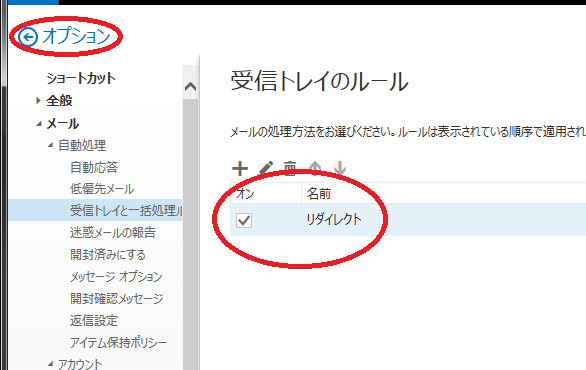Open 低優先メール settings
The image size is (586, 370).
point(102,189)
